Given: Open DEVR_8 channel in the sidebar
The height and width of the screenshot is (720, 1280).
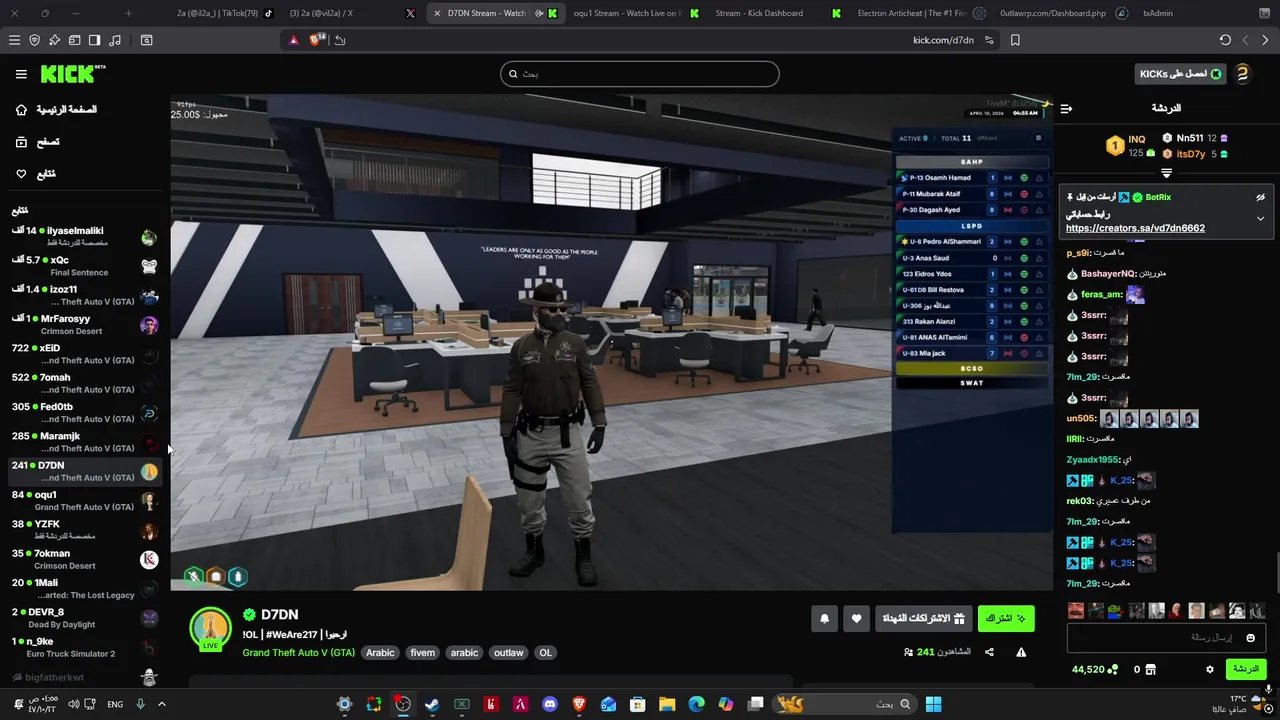Looking at the screenshot, I should [x=84, y=618].
